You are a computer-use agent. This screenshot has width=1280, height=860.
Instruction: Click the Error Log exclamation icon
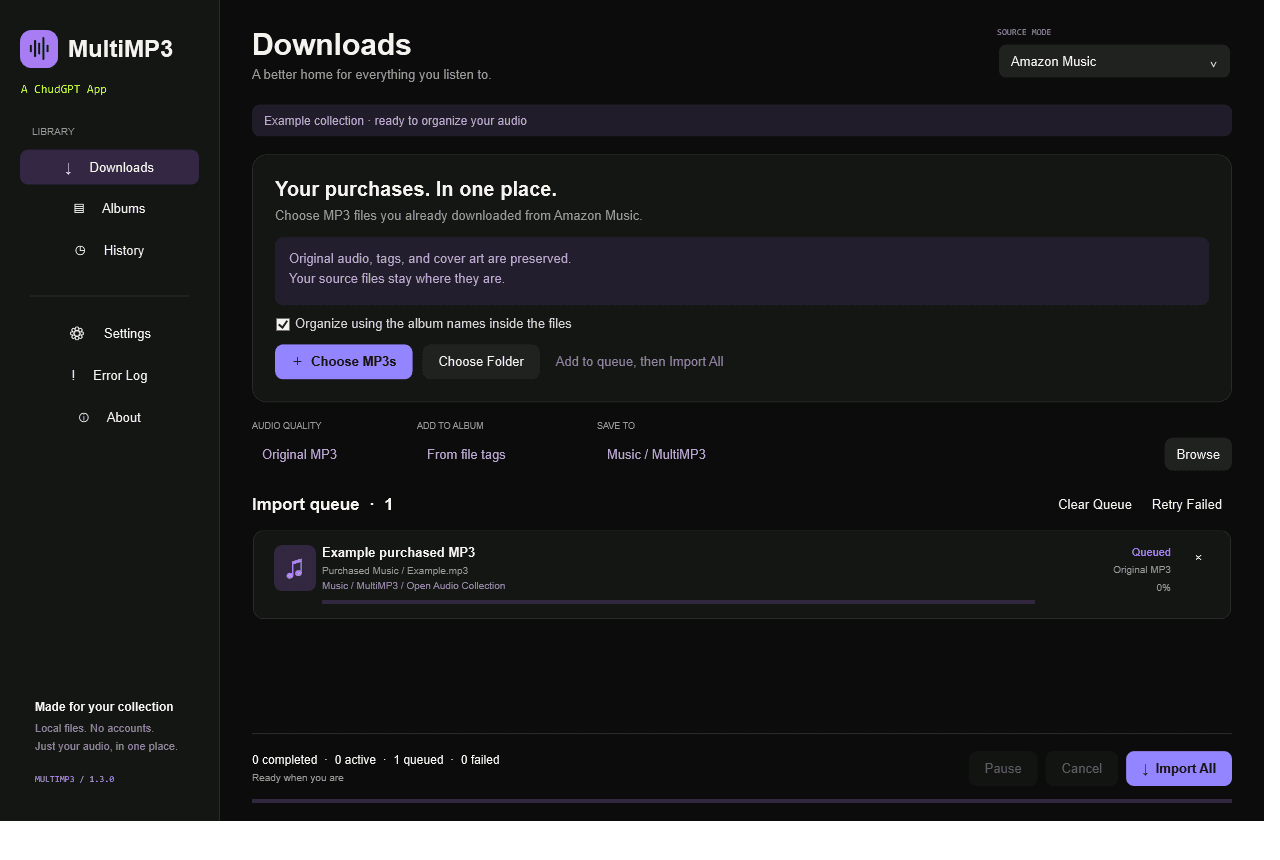tap(73, 376)
